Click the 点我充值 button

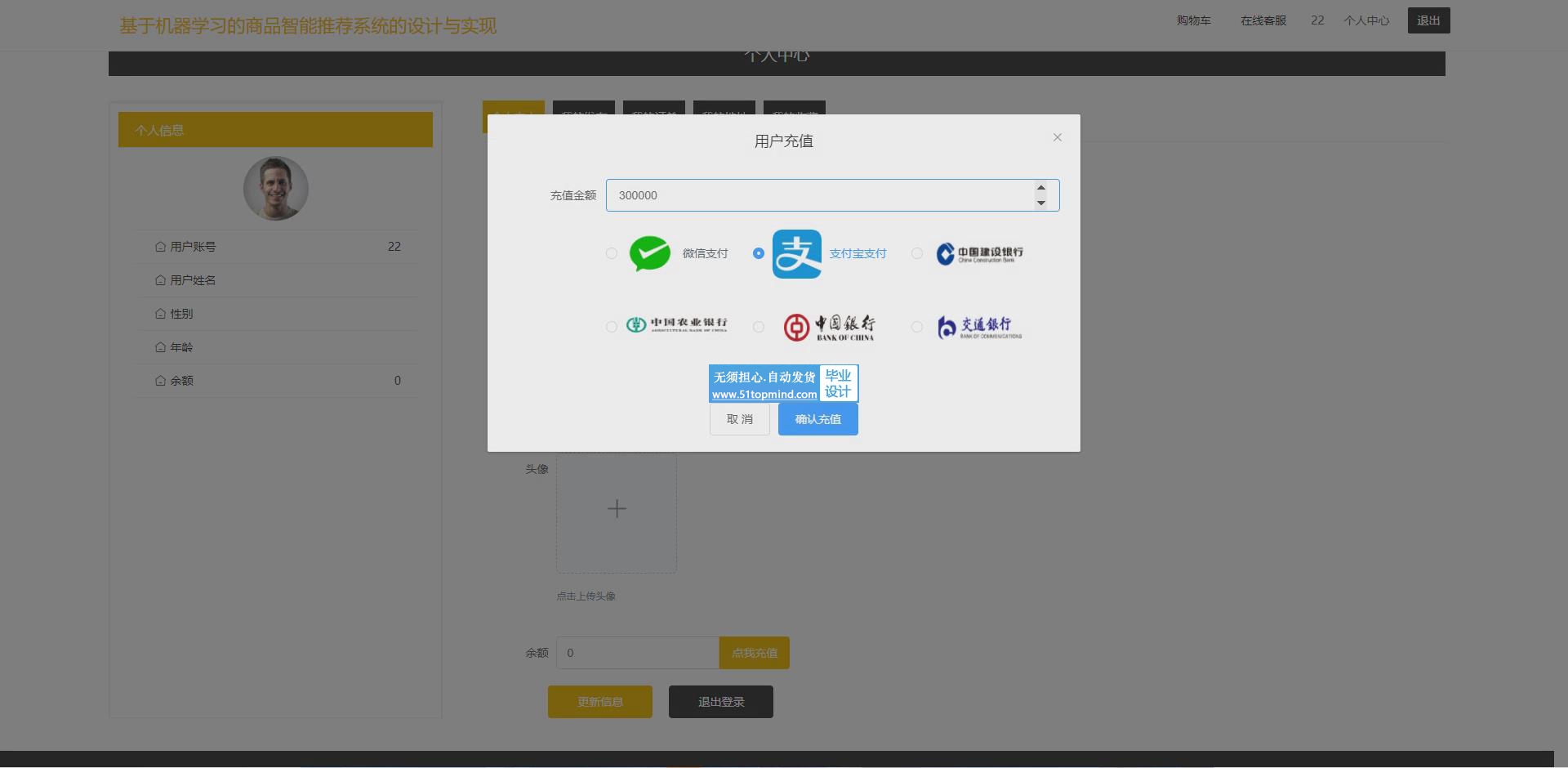pyautogui.click(x=755, y=653)
